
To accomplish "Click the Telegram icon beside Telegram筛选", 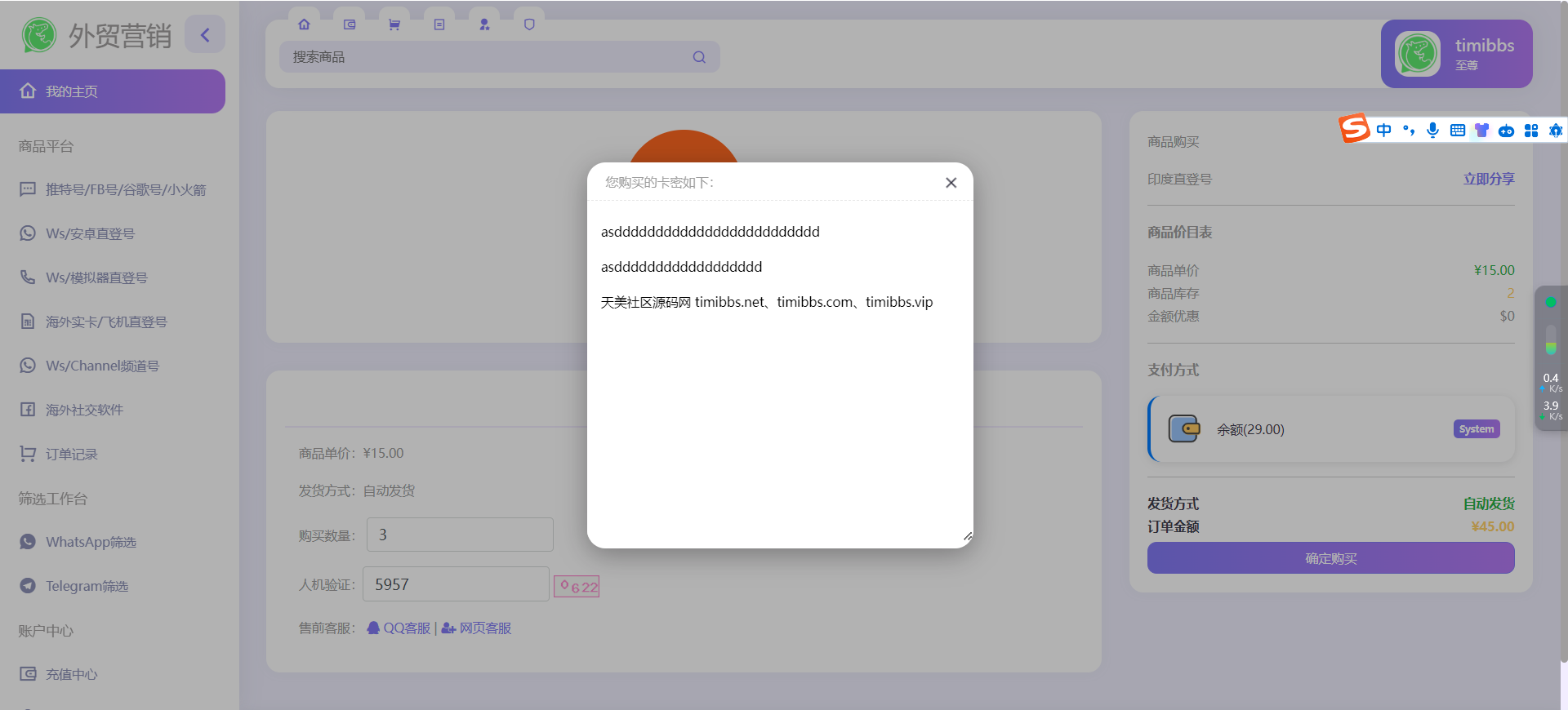I will [x=28, y=585].
